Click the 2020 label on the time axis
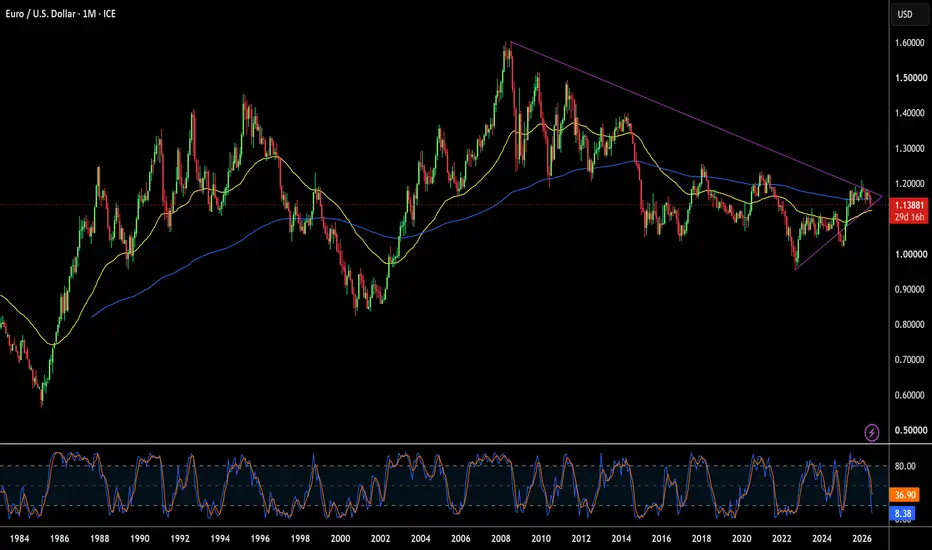The image size is (932, 550). click(x=741, y=539)
